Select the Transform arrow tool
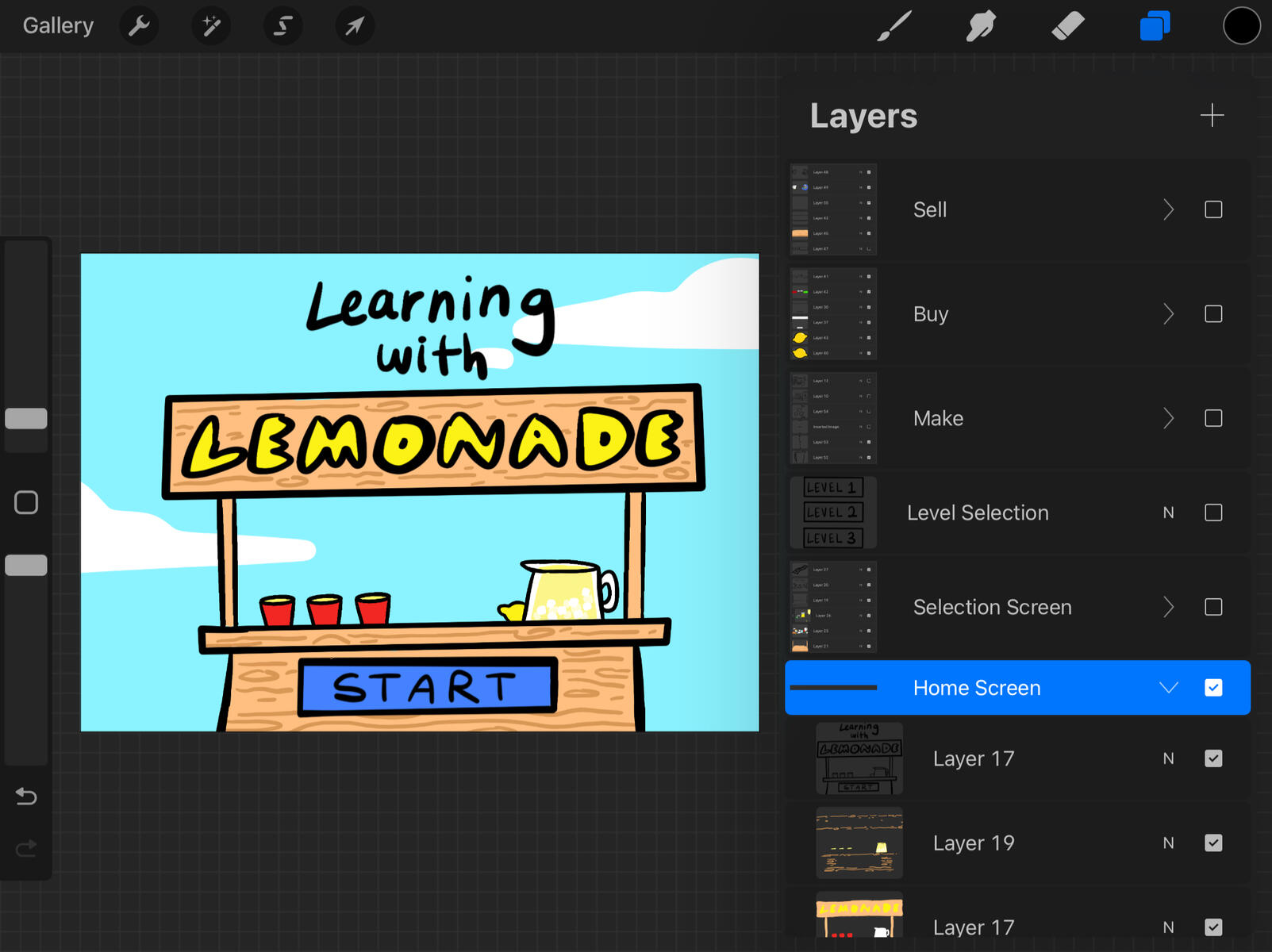This screenshot has height=952, width=1272. pos(354,25)
